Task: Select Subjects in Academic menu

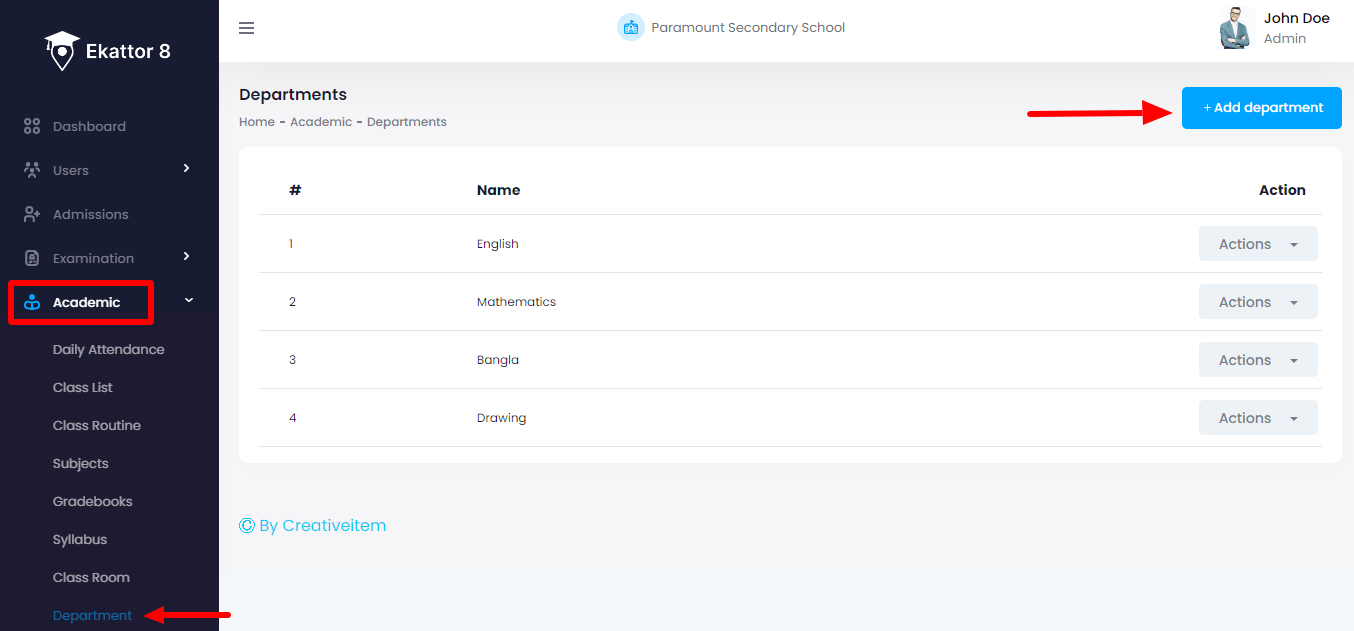Action: point(80,463)
